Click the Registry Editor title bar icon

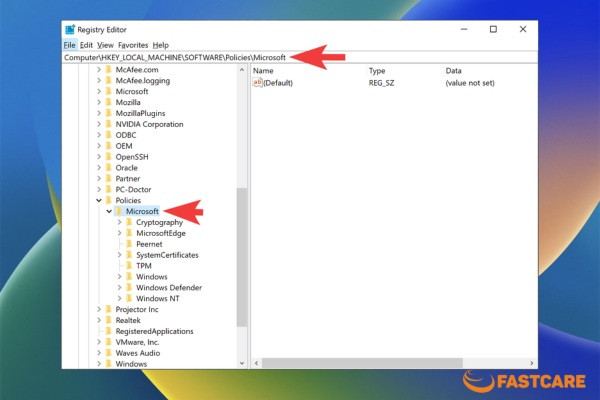(x=70, y=29)
